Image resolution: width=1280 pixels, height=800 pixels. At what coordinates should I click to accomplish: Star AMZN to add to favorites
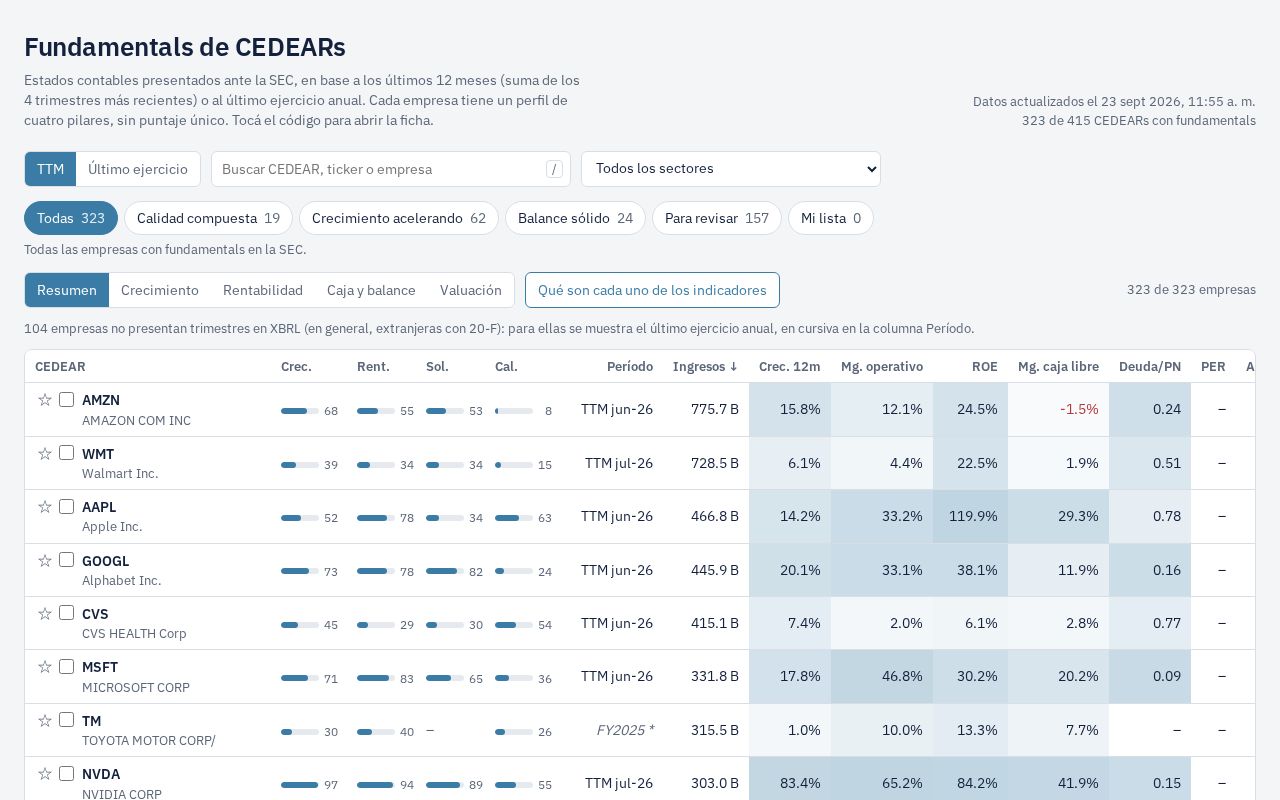point(45,400)
